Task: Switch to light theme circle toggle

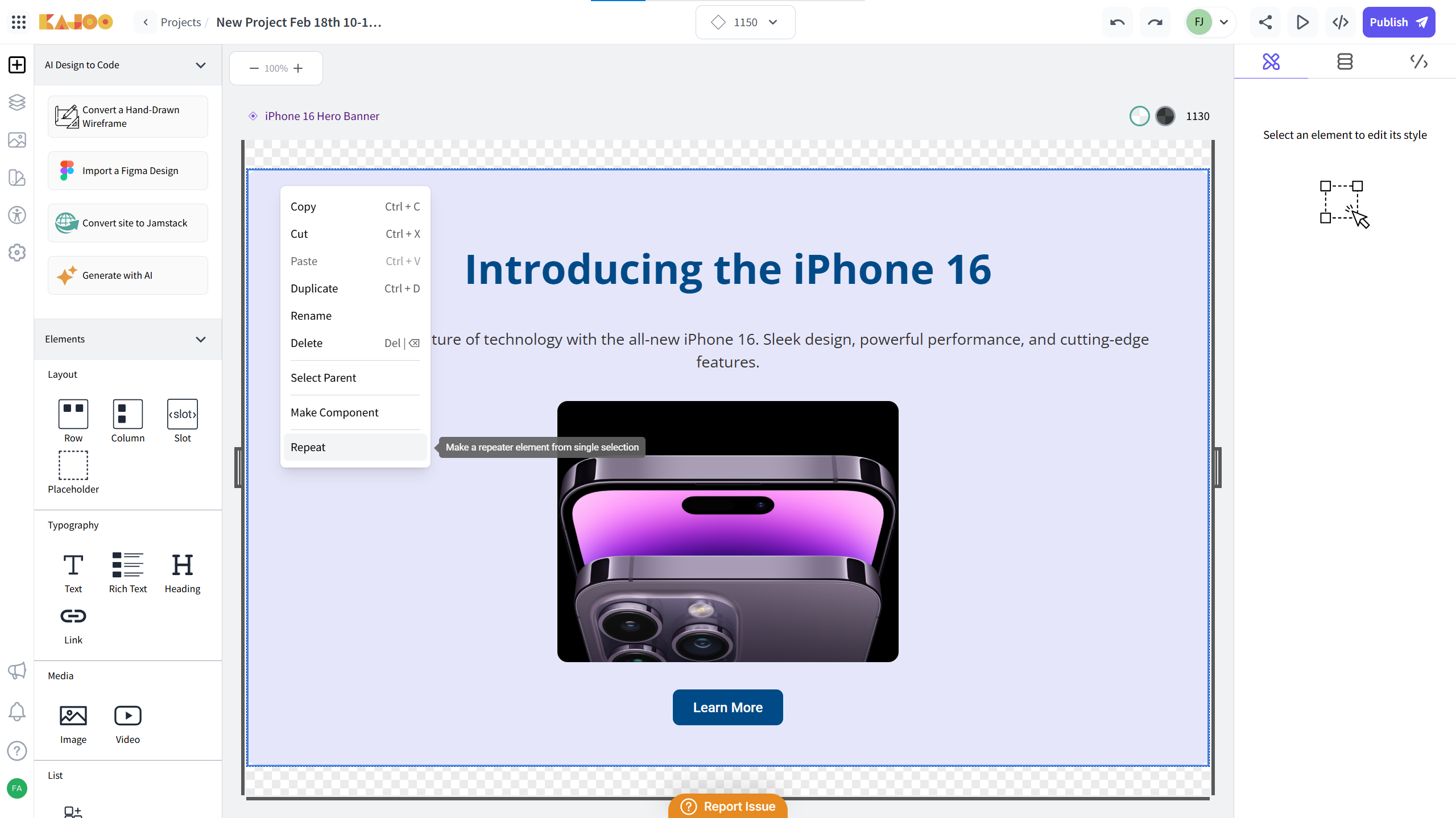Action: pyautogui.click(x=1139, y=116)
